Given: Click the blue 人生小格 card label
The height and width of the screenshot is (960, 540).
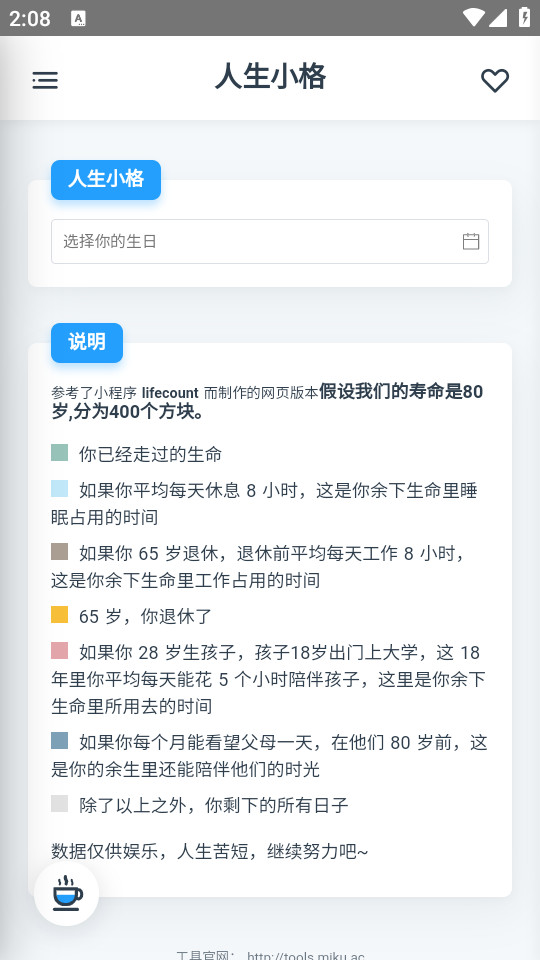Looking at the screenshot, I should click(x=106, y=179).
